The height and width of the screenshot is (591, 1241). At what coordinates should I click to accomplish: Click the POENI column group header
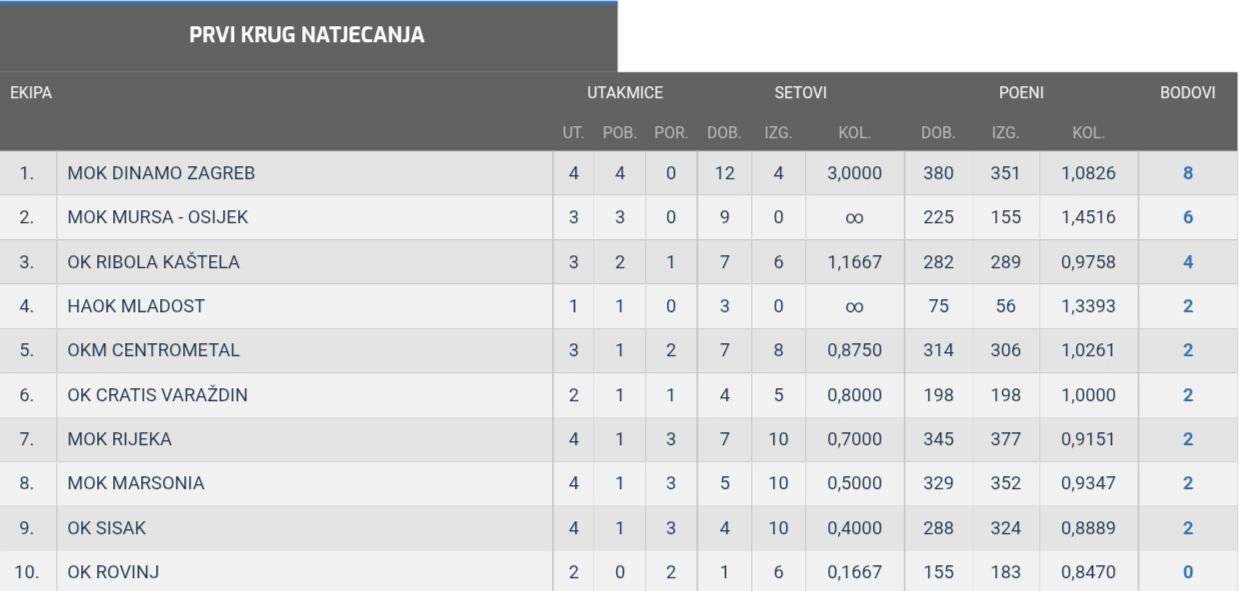pyautogui.click(x=1021, y=93)
